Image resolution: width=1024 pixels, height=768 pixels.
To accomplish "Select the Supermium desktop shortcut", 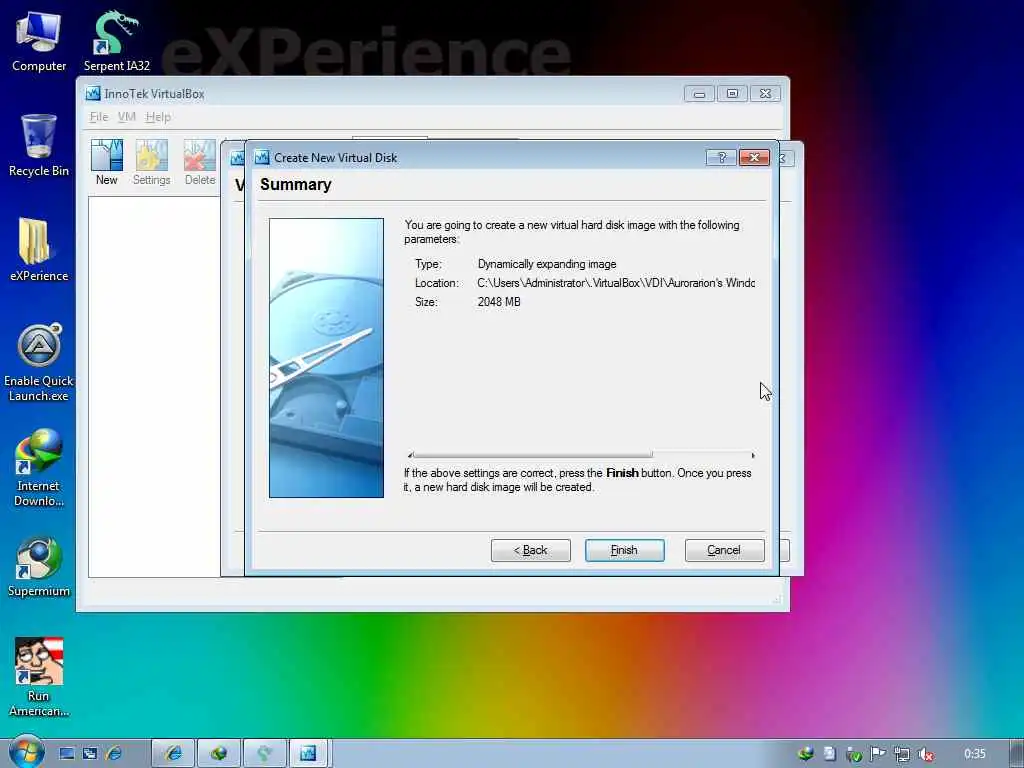I will pos(39,567).
